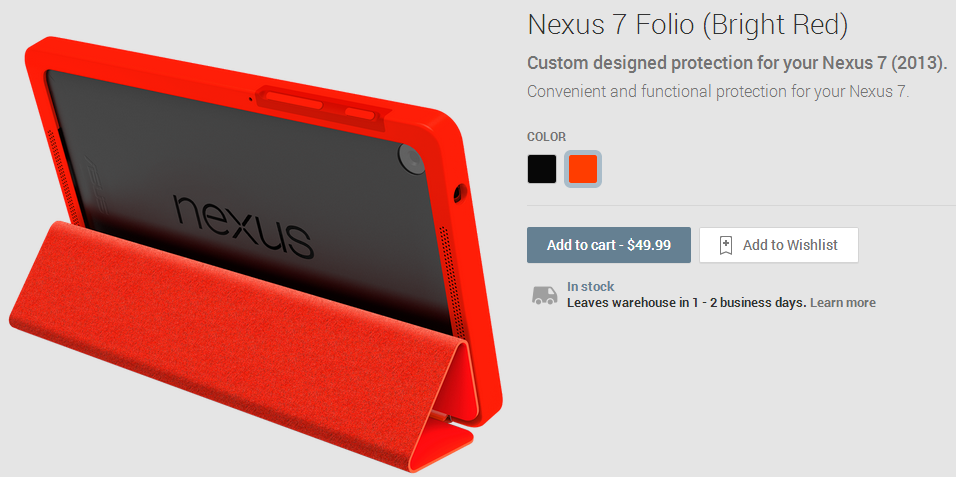The image size is (956, 477).
Task: Click the In stock status text
Action: click(x=590, y=287)
